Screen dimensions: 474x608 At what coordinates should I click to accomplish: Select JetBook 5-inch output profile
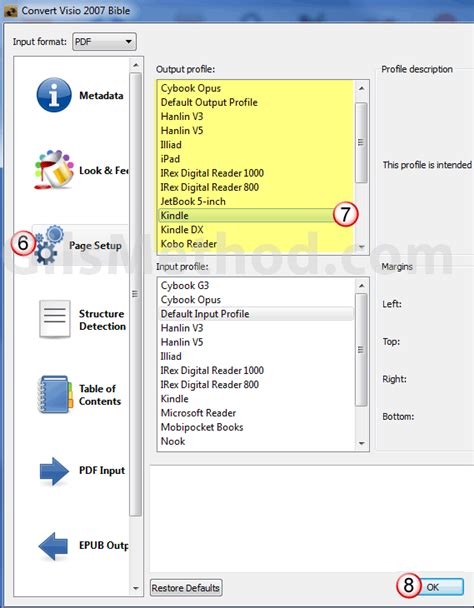click(x=256, y=201)
